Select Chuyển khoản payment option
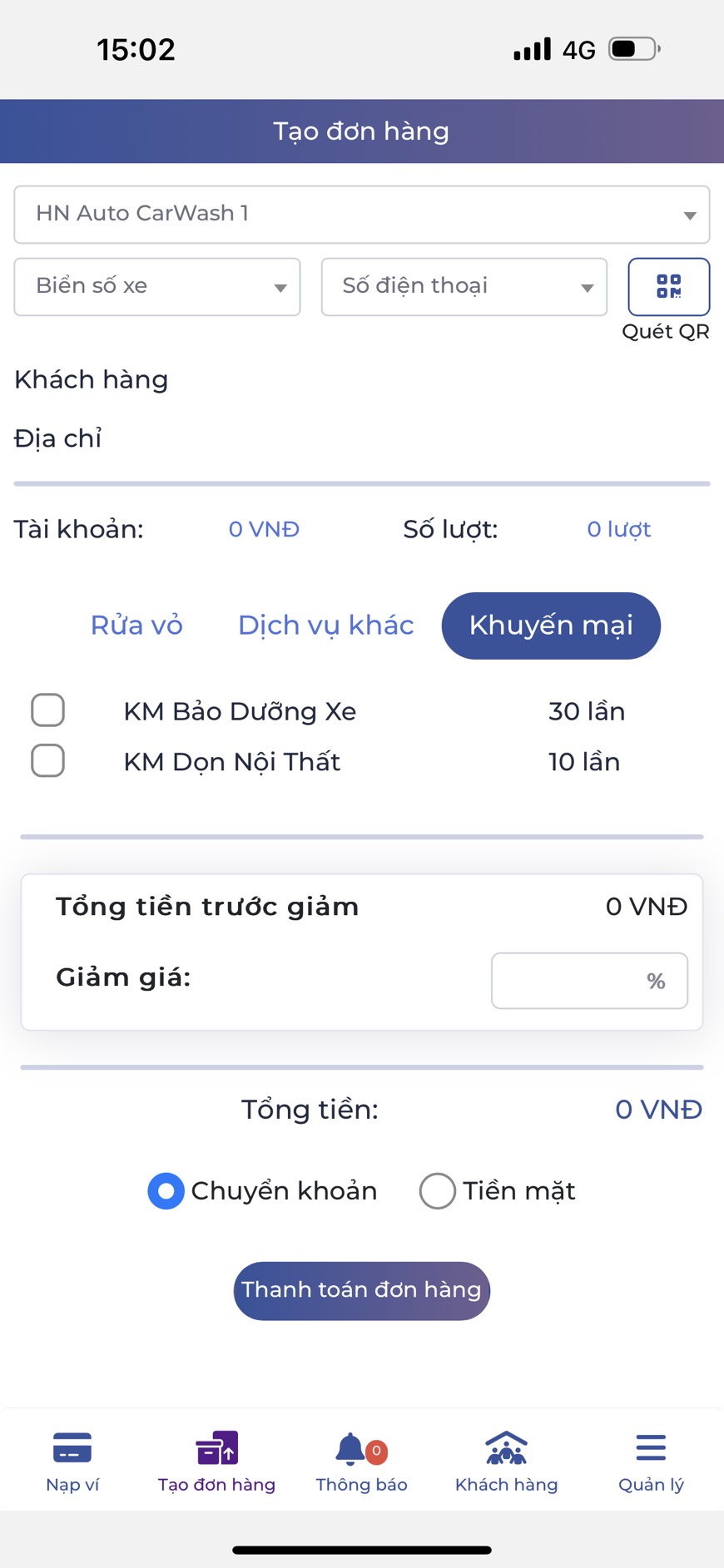The image size is (724, 1568). coord(166,1190)
